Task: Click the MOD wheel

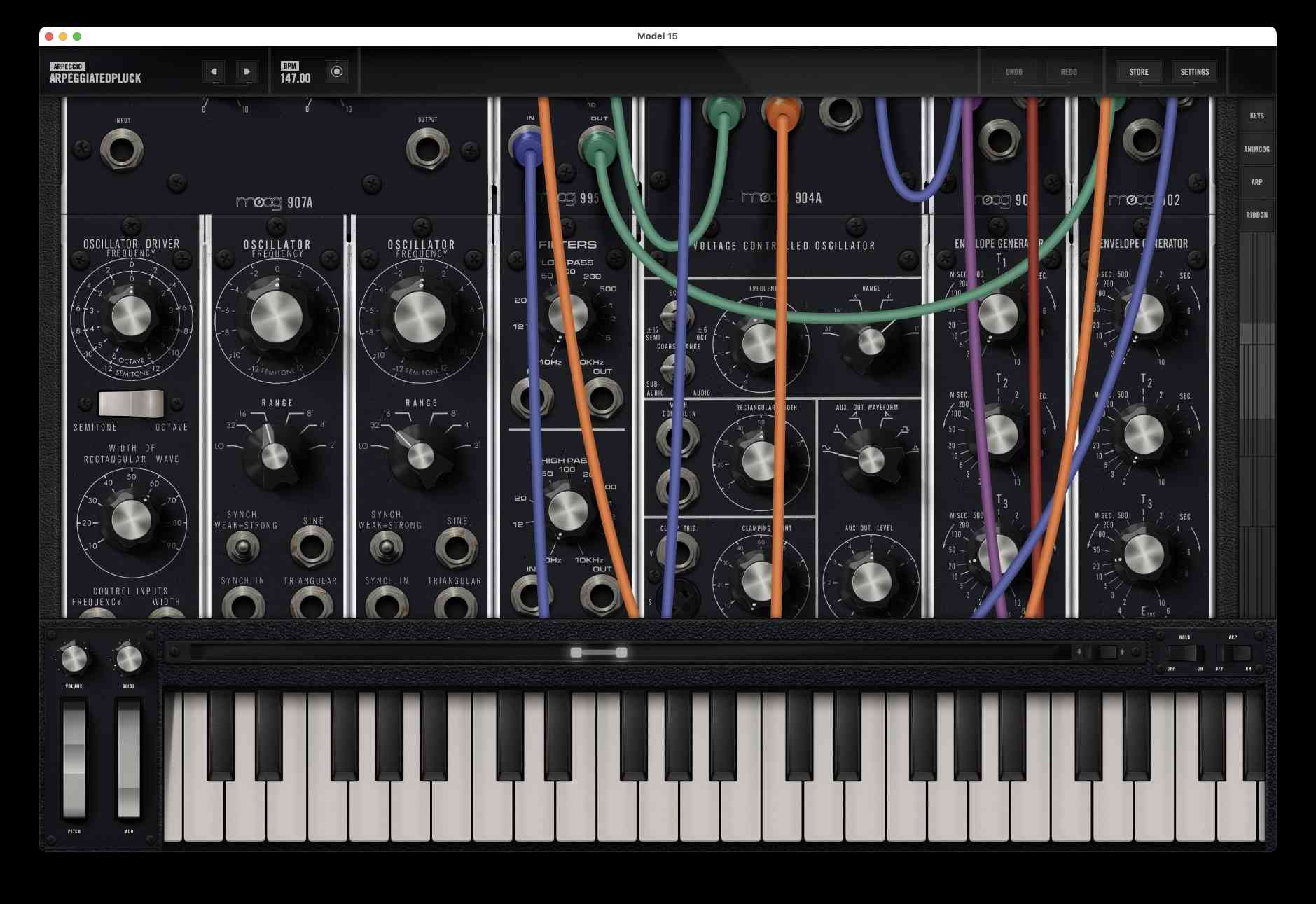Action: [x=129, y=760]
